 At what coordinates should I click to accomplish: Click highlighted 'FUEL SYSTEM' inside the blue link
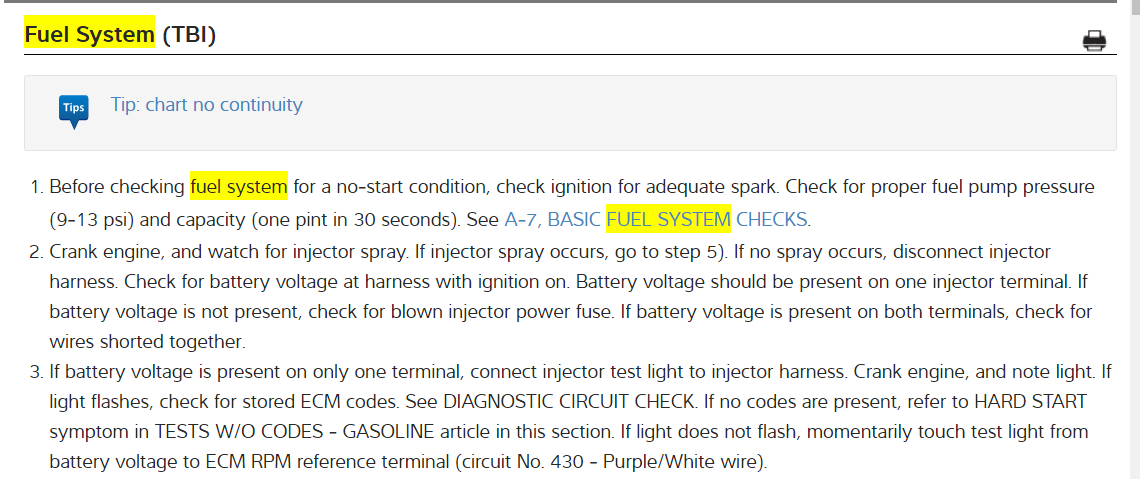[668, 219]
